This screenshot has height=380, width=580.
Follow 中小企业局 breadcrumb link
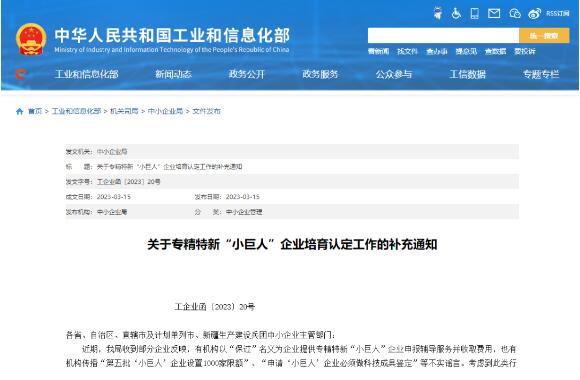[165, 111]
